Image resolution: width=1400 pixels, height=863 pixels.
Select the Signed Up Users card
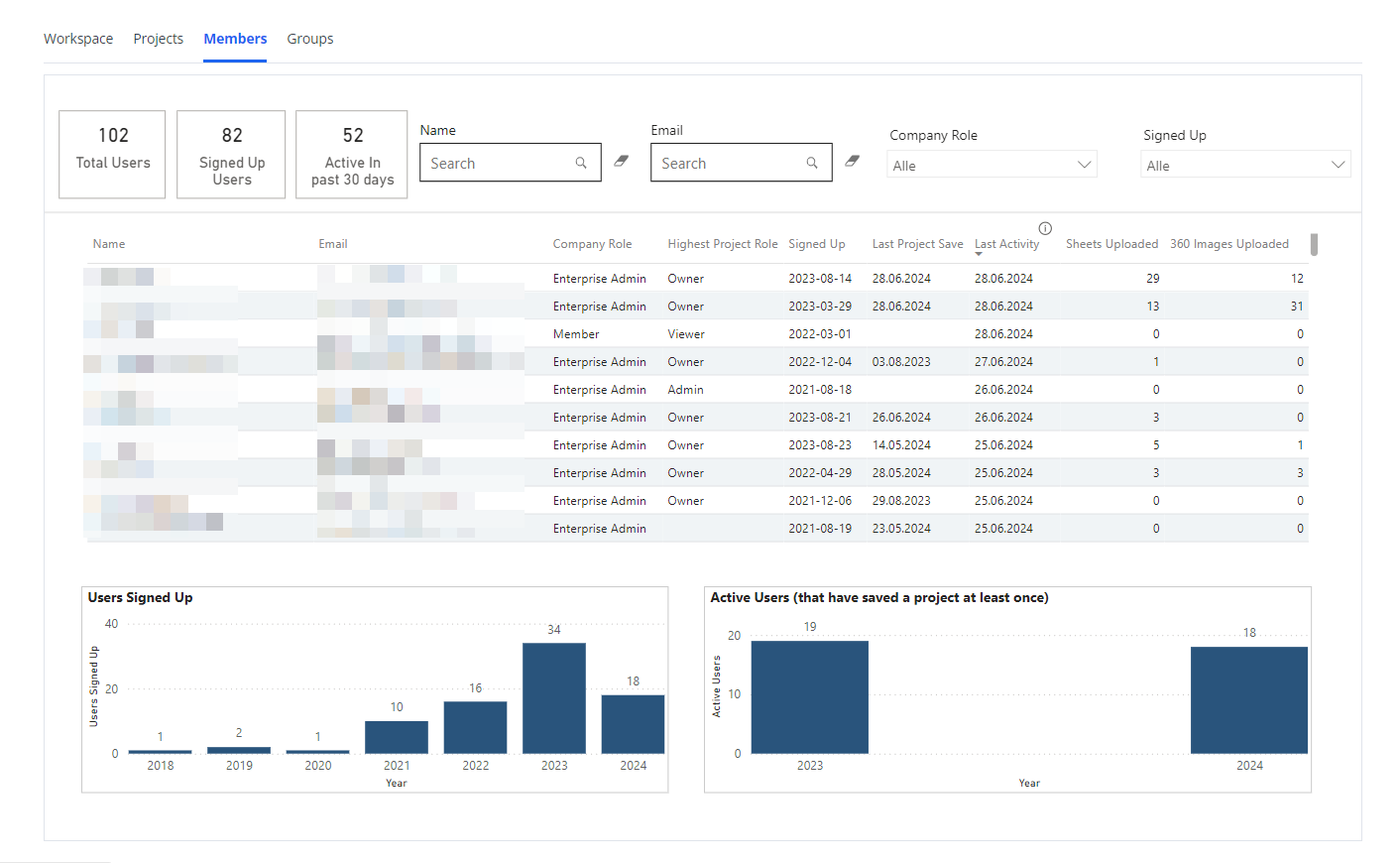click(x=231, y=155)
